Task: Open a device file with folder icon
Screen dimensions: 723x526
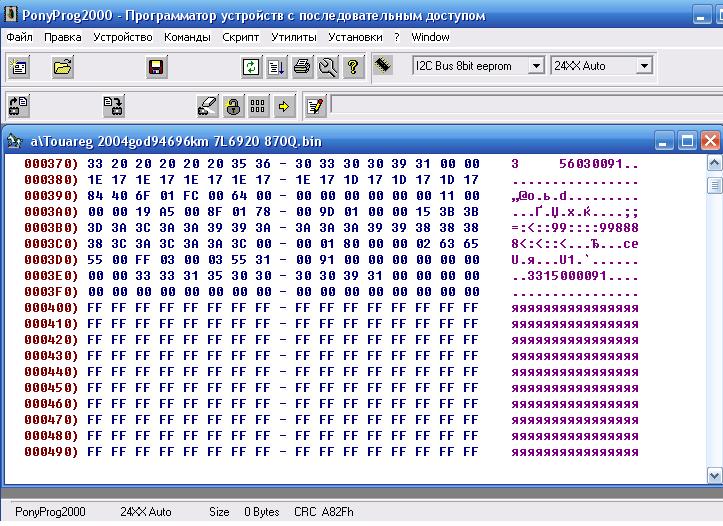Action: (x=63, y=67)
